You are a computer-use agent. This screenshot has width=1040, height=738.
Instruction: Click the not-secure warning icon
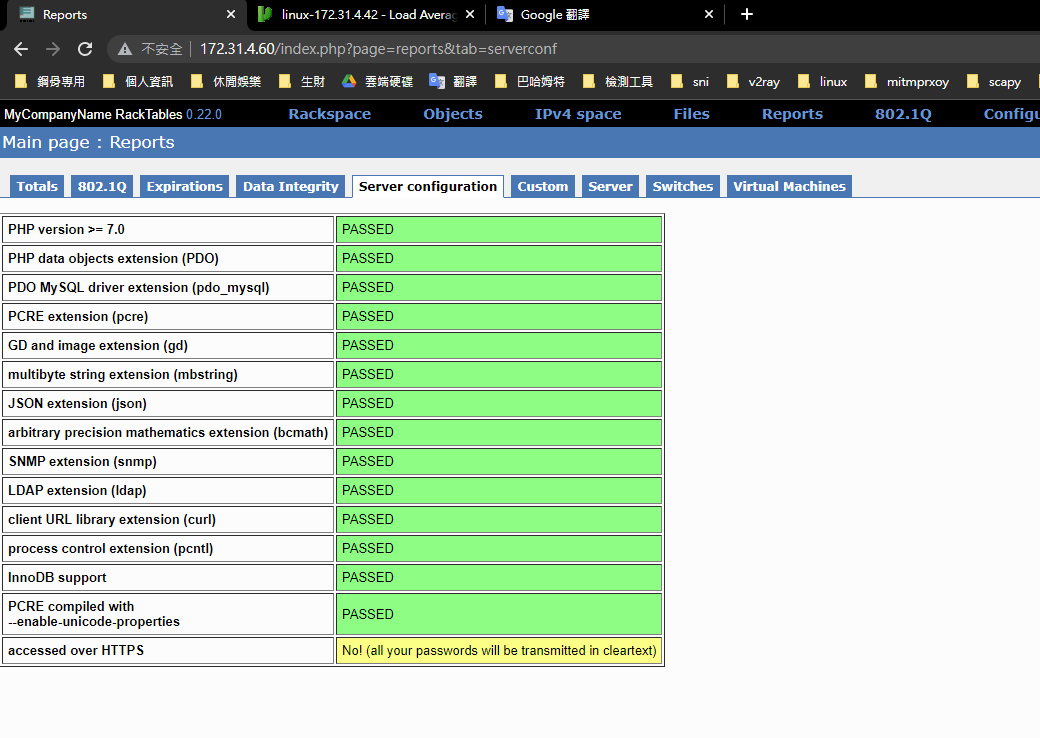[125, 49]
